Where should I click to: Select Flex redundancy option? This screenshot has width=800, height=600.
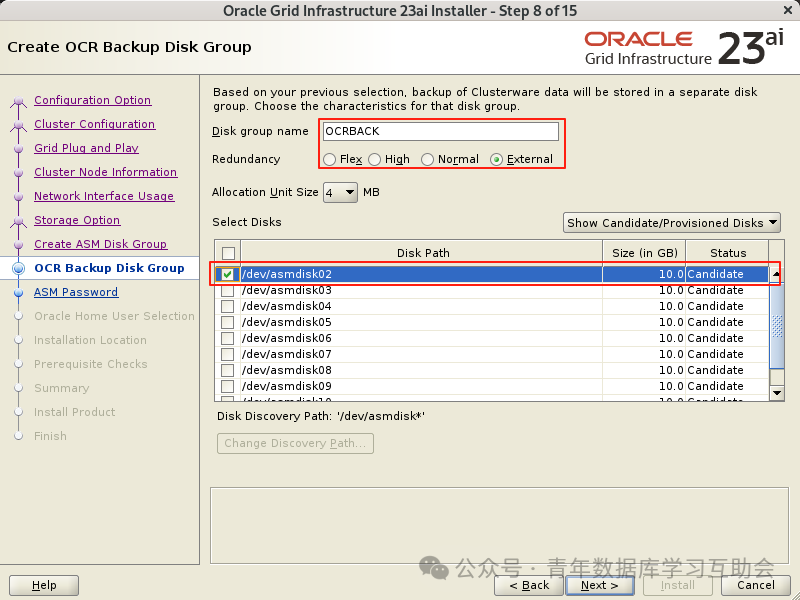point(330,160)
